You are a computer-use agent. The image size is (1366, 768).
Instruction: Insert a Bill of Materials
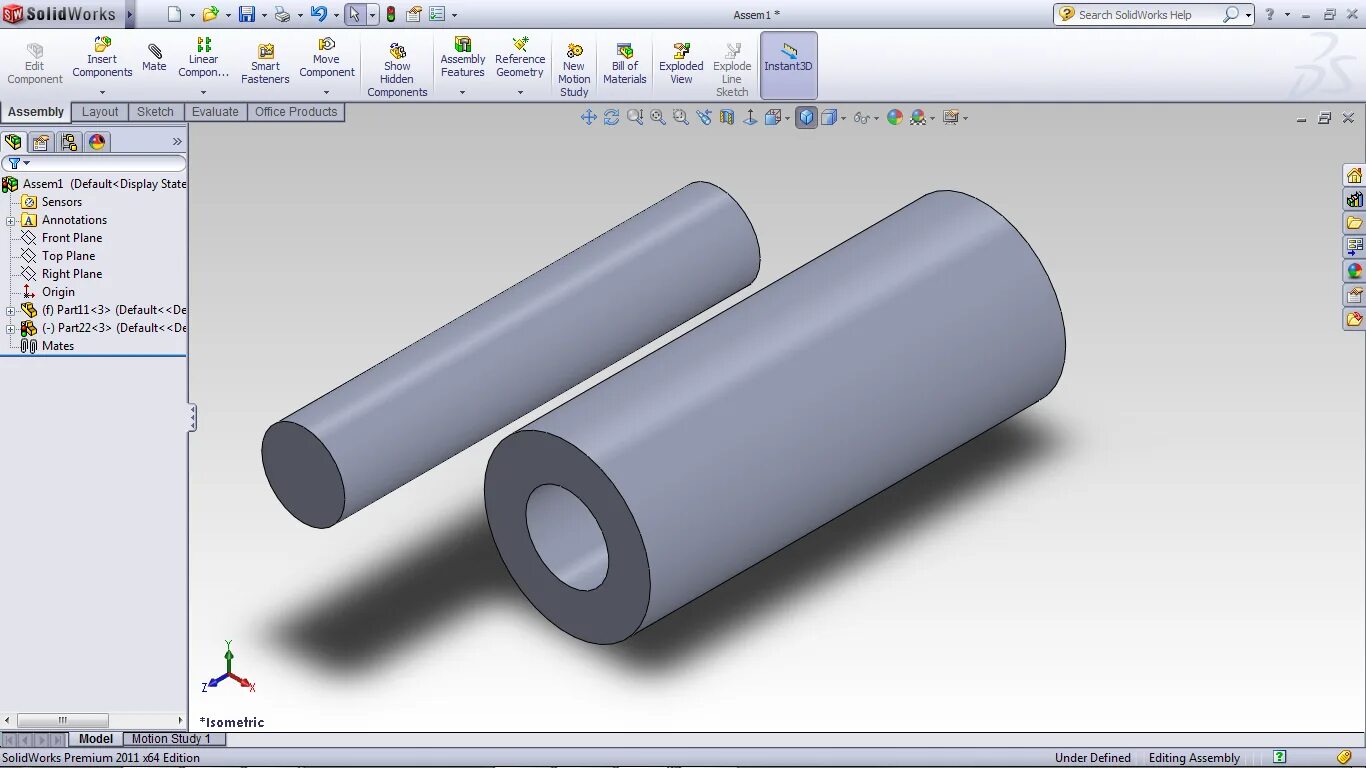coord(625,64)
